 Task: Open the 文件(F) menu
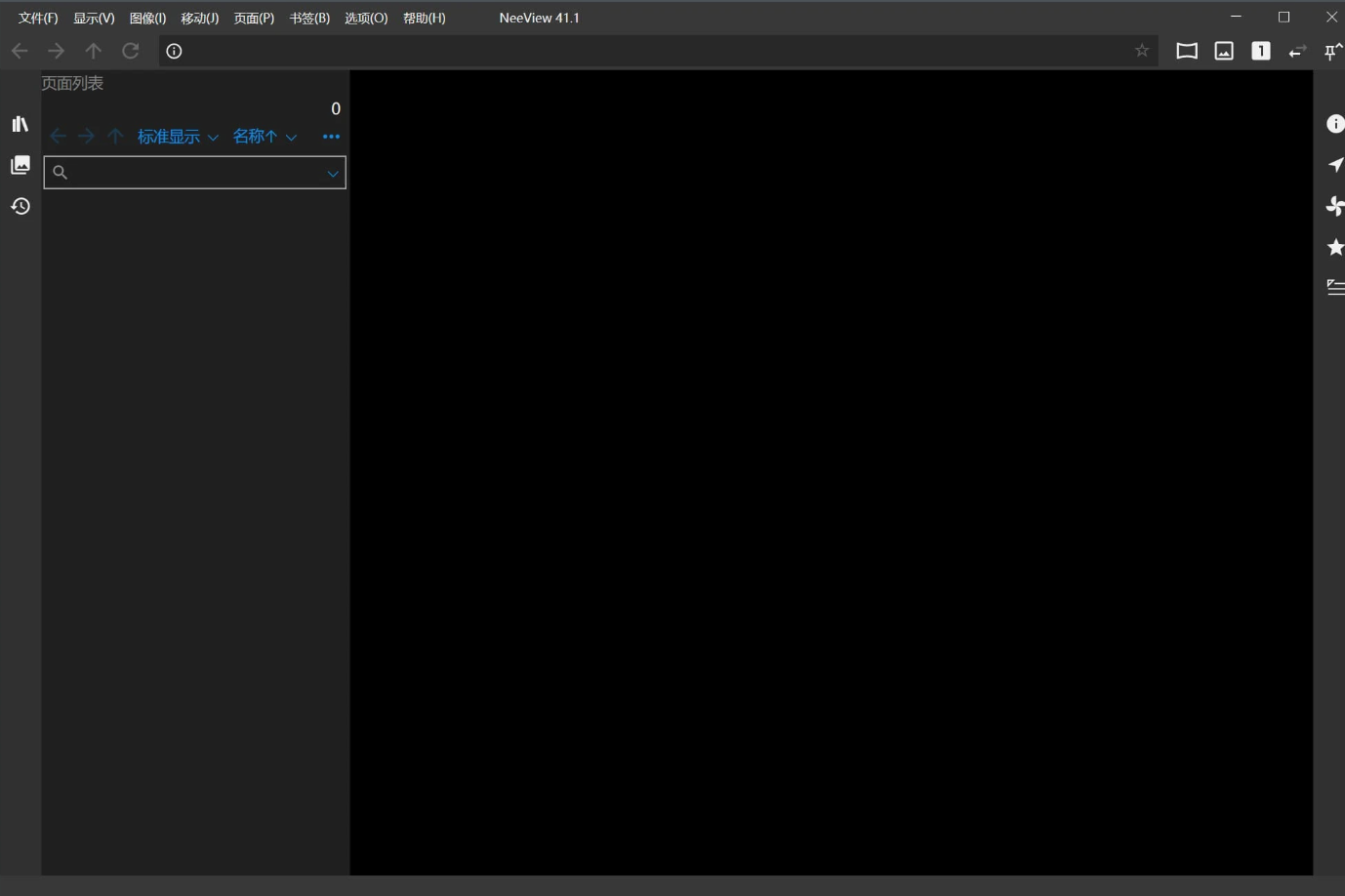pyautogui.click(x=38, y=18)
